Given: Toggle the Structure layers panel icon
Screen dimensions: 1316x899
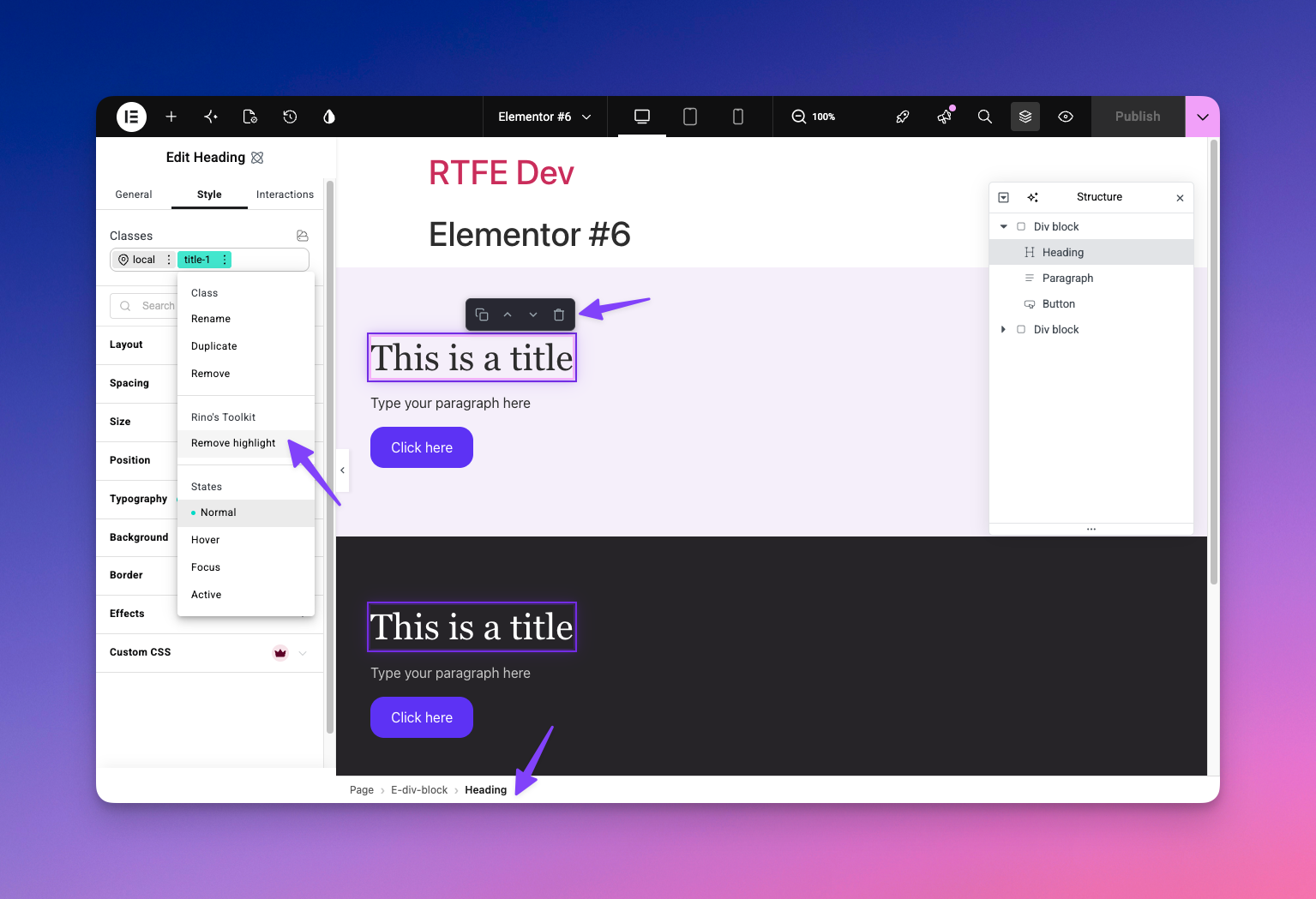Looking at the screenshot, I should pyautogui.click(x=1025, y=117).
